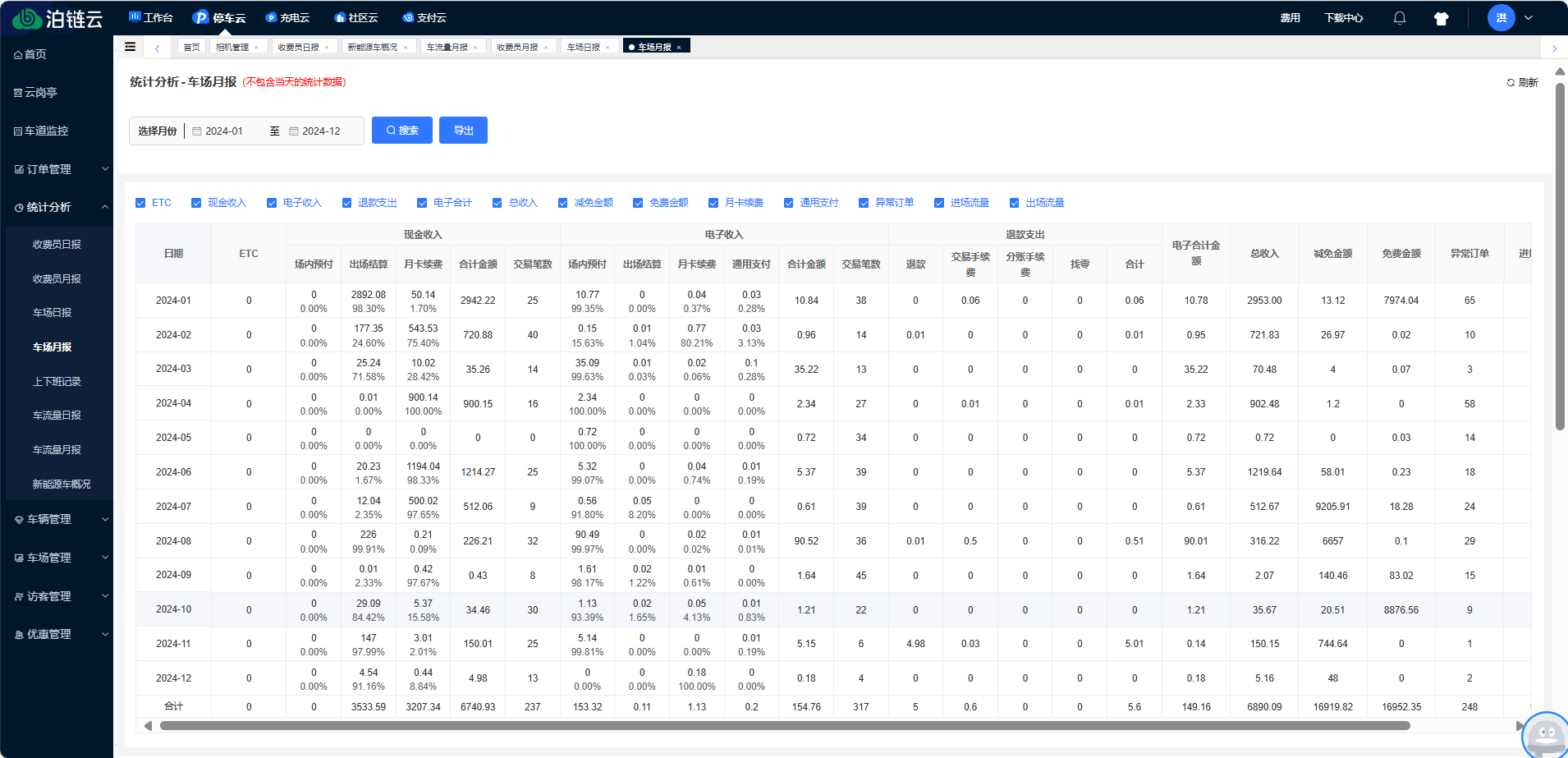Open the user account dropdown arrow
The height and width of the screenshot is (758, 1568).
coord(1529,18)
